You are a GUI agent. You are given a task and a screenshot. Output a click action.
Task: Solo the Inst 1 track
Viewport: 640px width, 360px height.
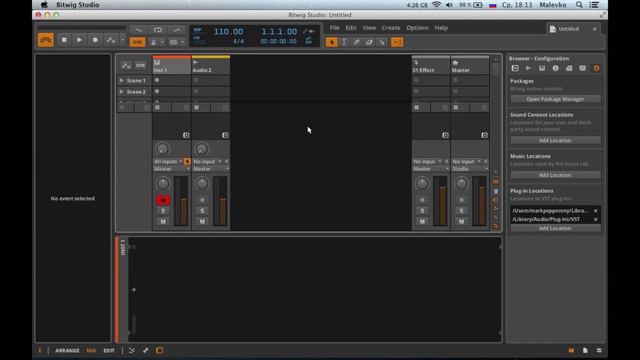click(163, 211)
